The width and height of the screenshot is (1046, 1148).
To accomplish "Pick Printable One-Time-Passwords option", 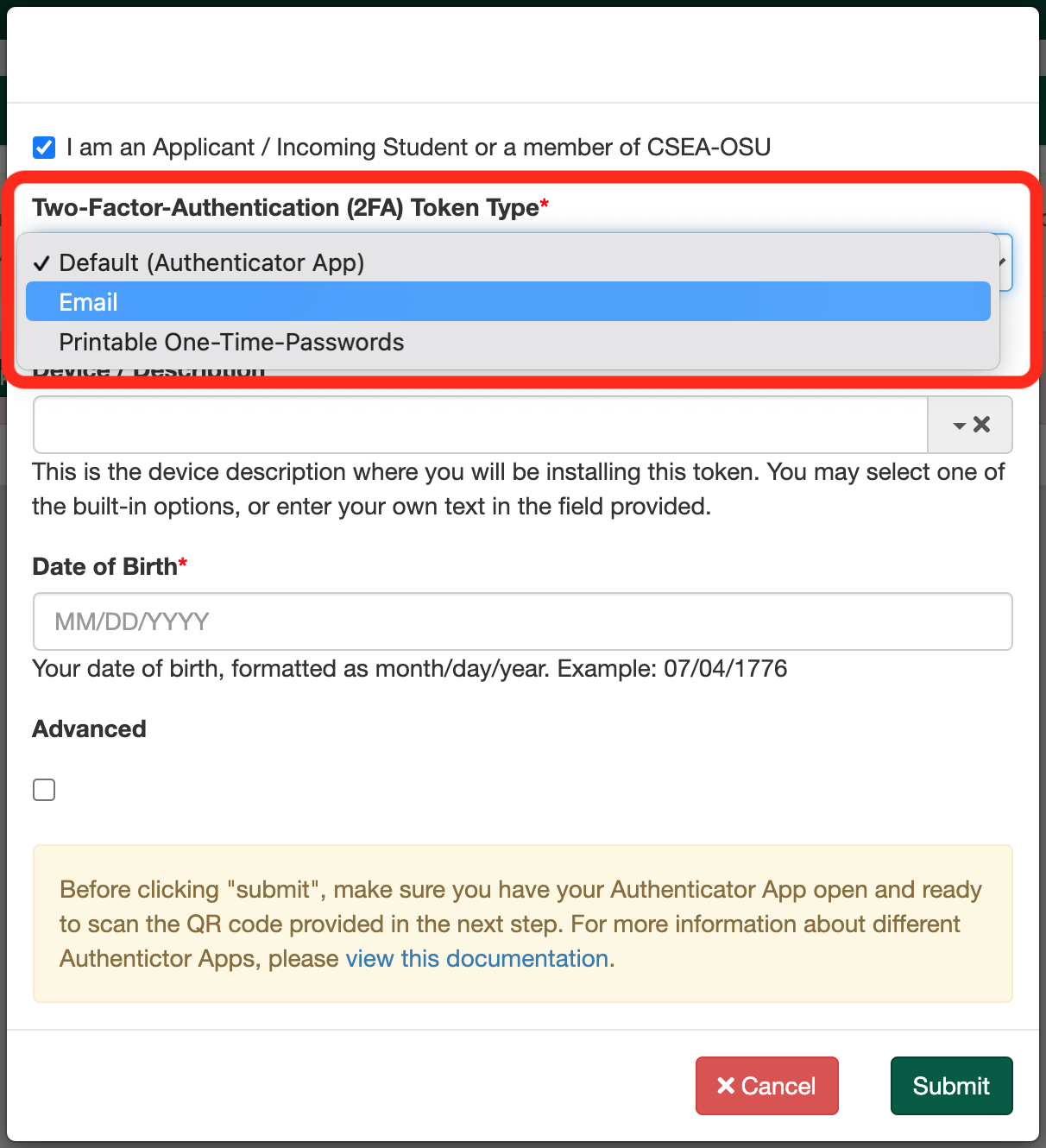I will (x=231, y=343).
